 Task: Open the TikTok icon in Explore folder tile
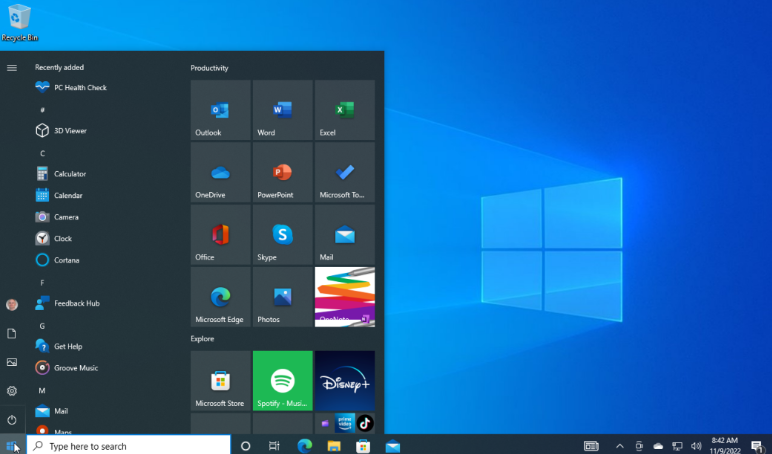pos(365,423)
